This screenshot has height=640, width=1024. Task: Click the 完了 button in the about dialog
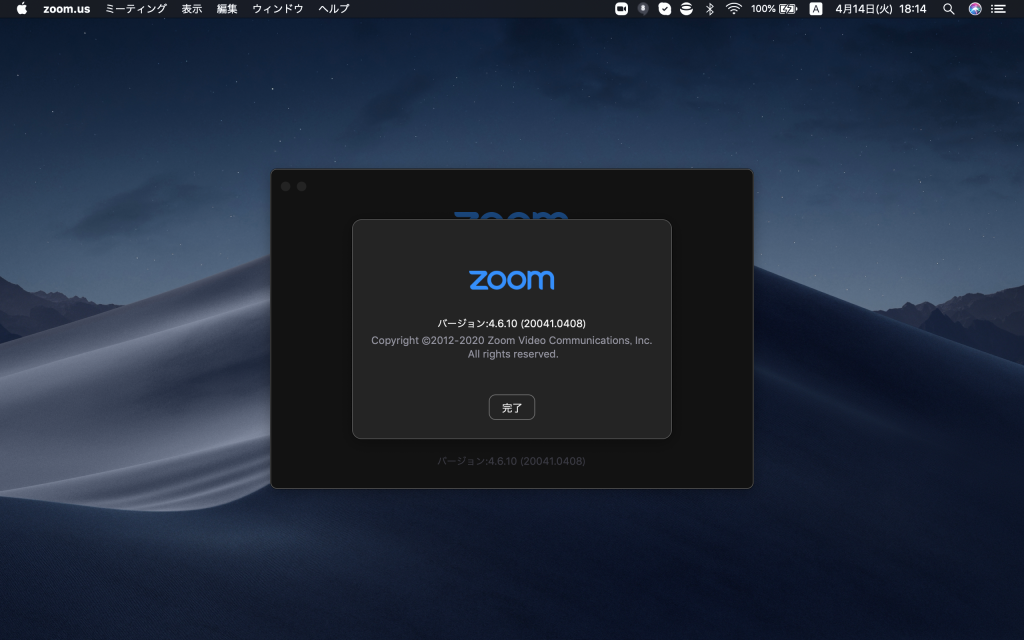[x=511, y=408]
